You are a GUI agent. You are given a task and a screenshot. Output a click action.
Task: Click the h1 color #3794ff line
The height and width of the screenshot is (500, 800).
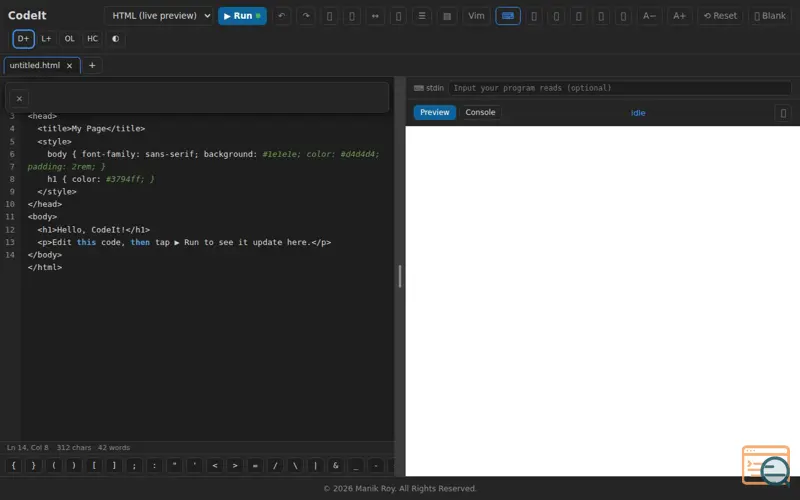101,179
